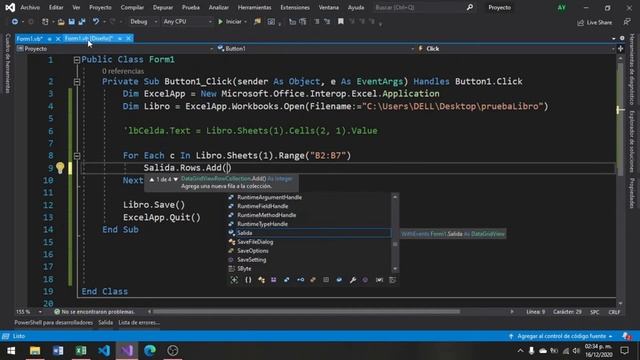Screen dimensions: 640x360
Task: Click the Iniciar start button
Action: tap(230, 22)
